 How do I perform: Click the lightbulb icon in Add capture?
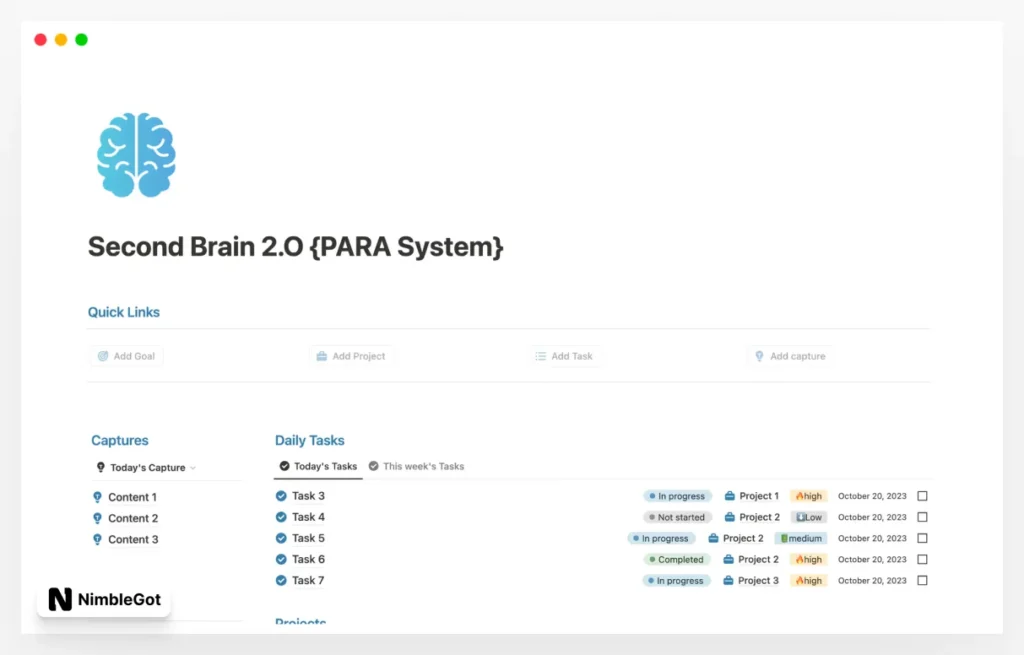759,356
